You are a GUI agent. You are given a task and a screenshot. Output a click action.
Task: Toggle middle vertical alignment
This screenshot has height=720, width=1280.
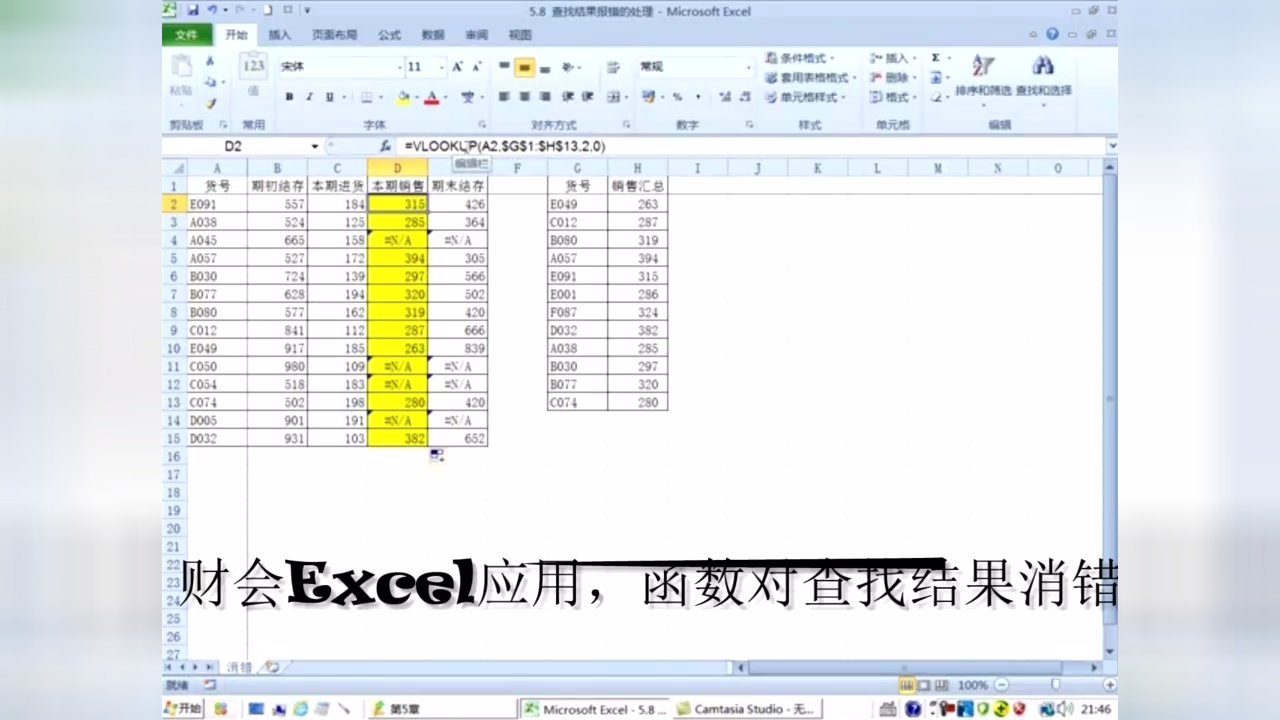click(x=524, y=67)
